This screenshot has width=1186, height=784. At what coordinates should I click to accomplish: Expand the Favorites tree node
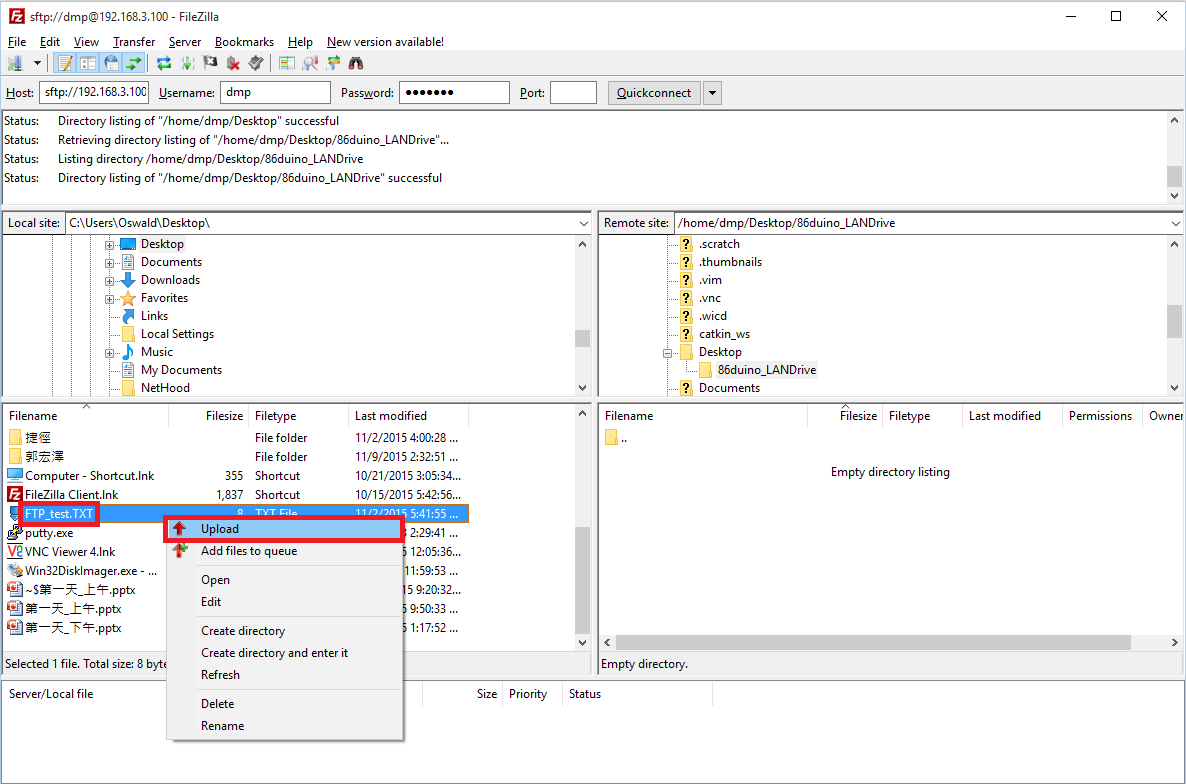(109, 299)
